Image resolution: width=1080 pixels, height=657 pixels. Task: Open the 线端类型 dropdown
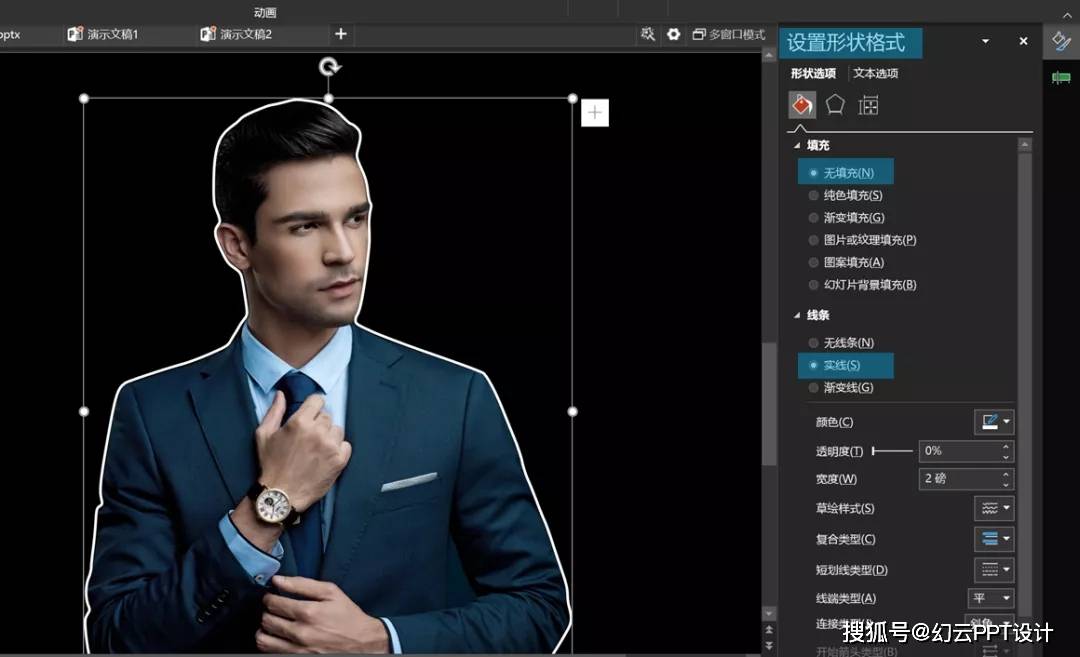tap(991, 598)
